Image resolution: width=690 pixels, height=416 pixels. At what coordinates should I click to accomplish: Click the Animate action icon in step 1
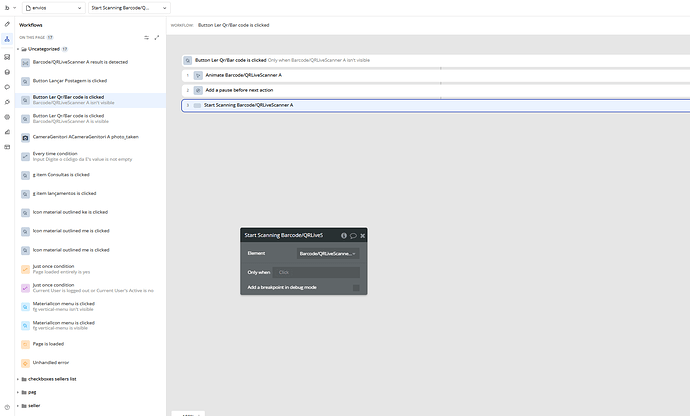pos(198,75)
